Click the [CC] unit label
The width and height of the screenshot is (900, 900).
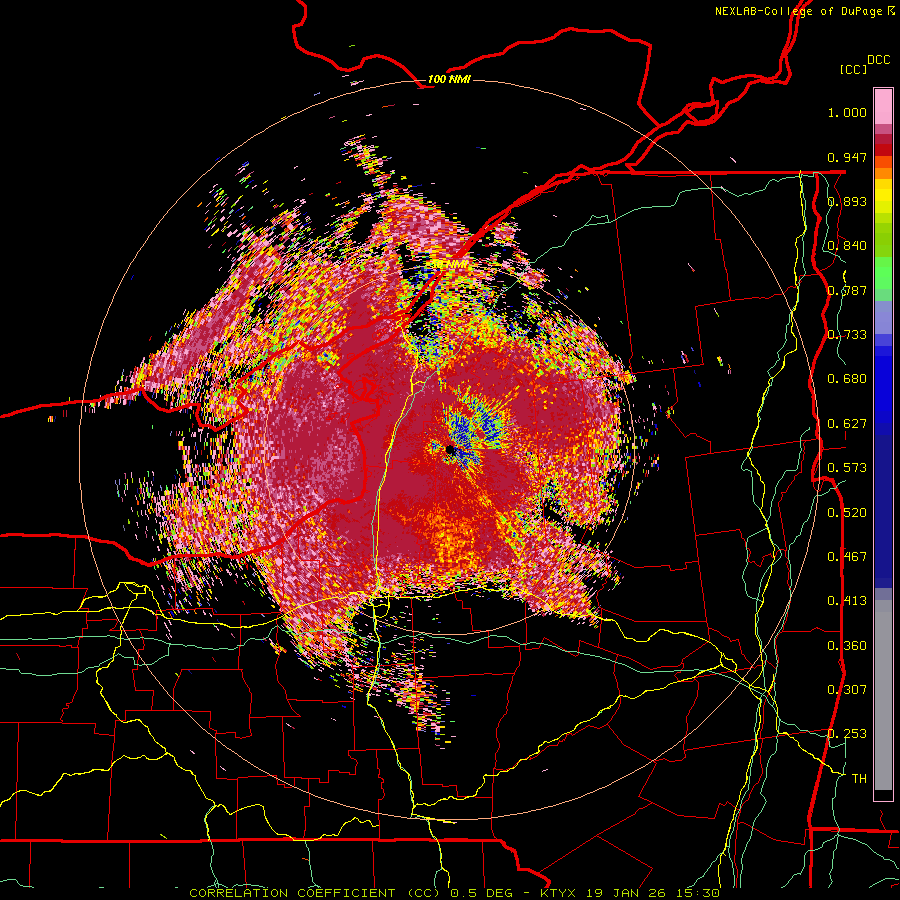point(853,69)
